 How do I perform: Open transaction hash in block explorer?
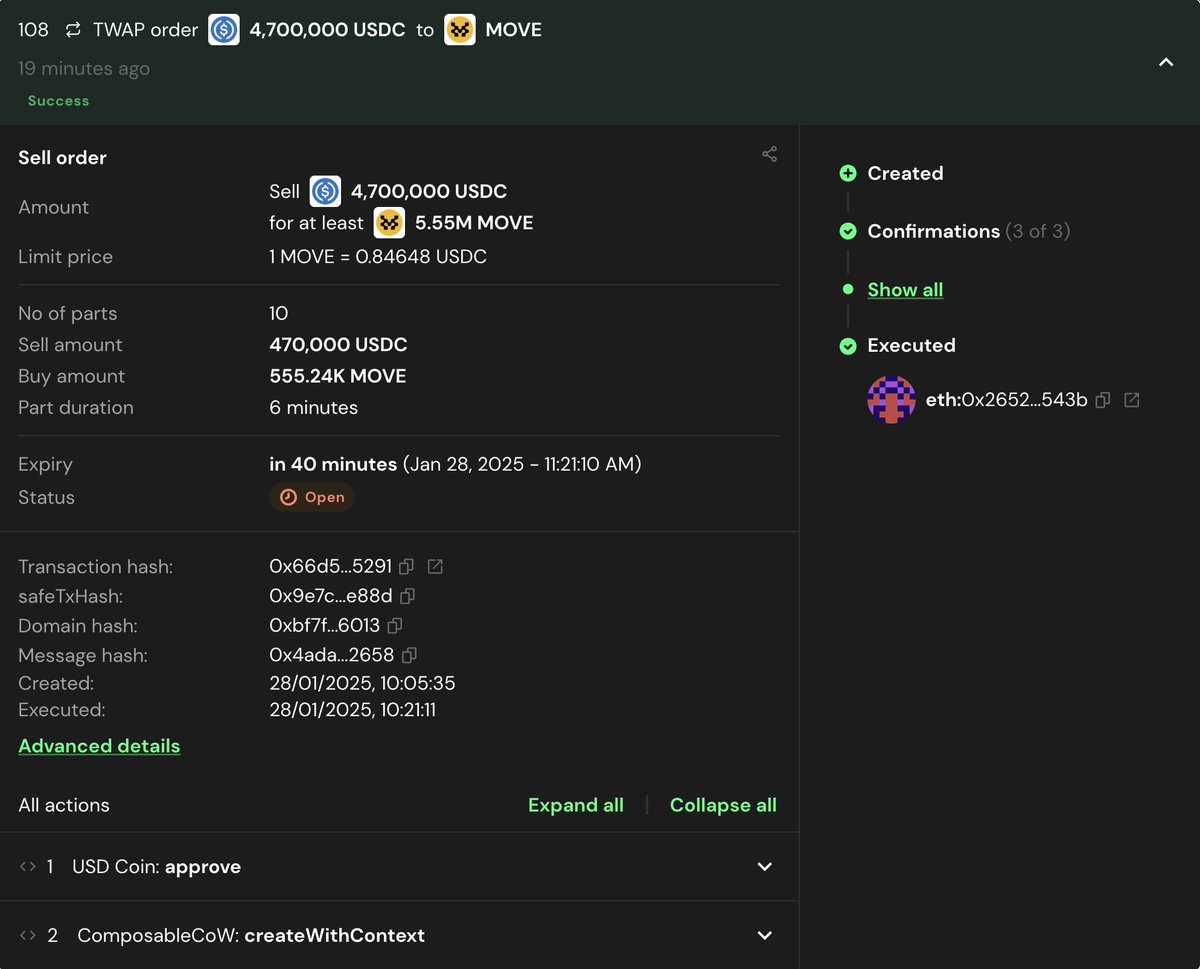pos(435,567)
